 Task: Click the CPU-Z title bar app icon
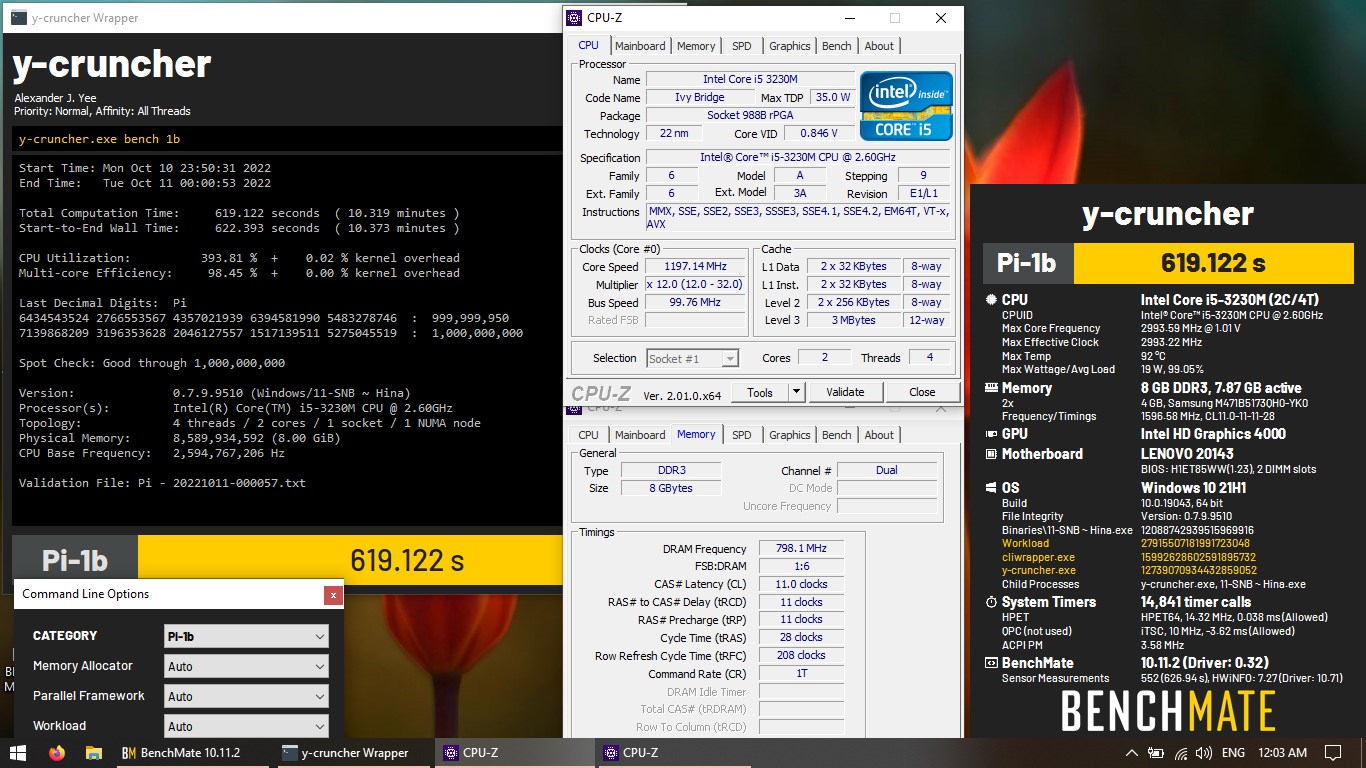574,18
